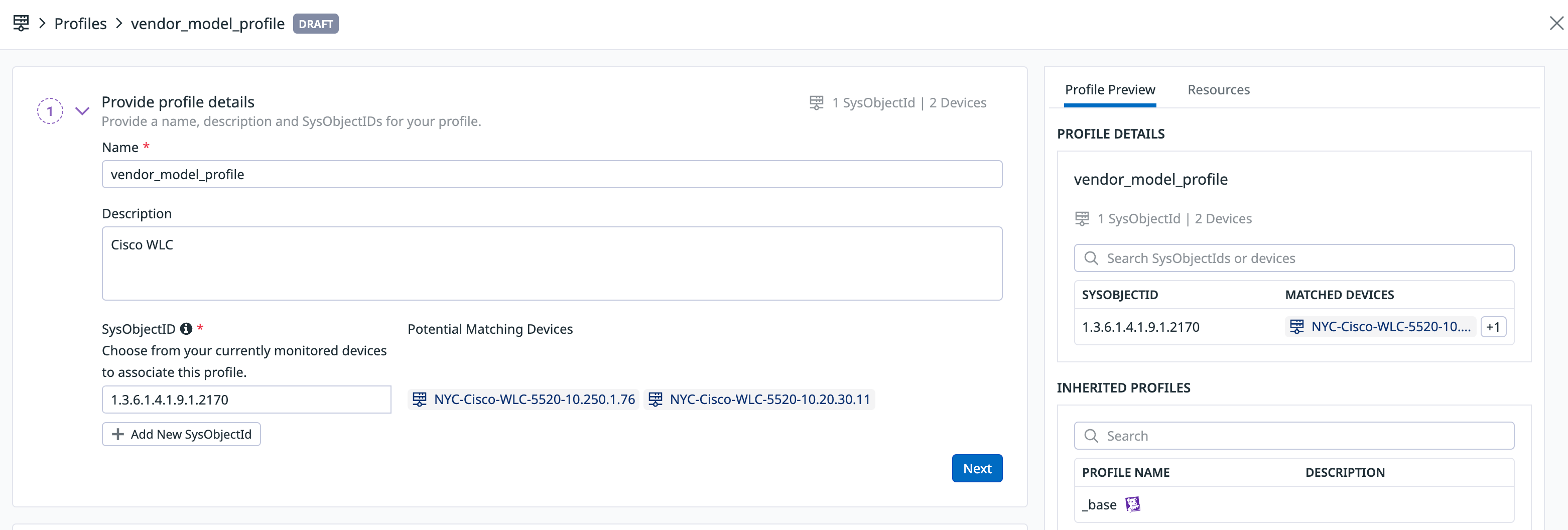Collapse the Provide profile details section
The image size is (1568, 530).
point(82,111)
